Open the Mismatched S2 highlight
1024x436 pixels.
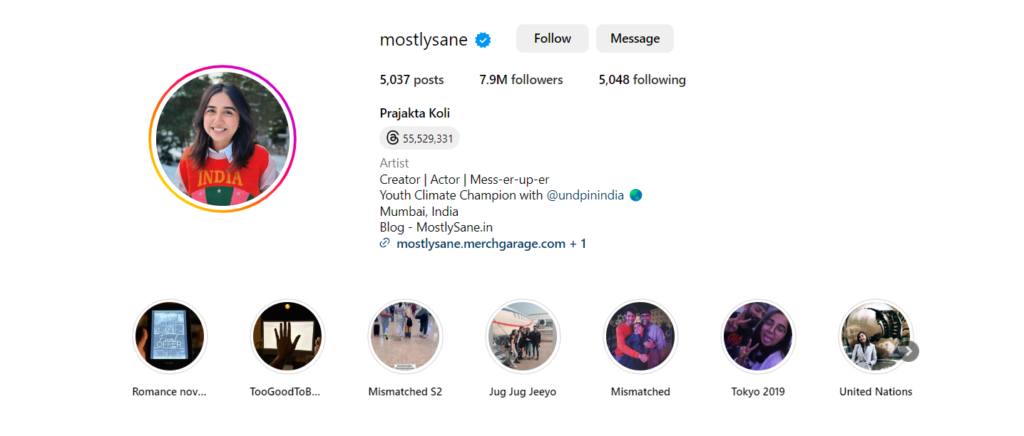pyautogui.click(x=405, y=337)
